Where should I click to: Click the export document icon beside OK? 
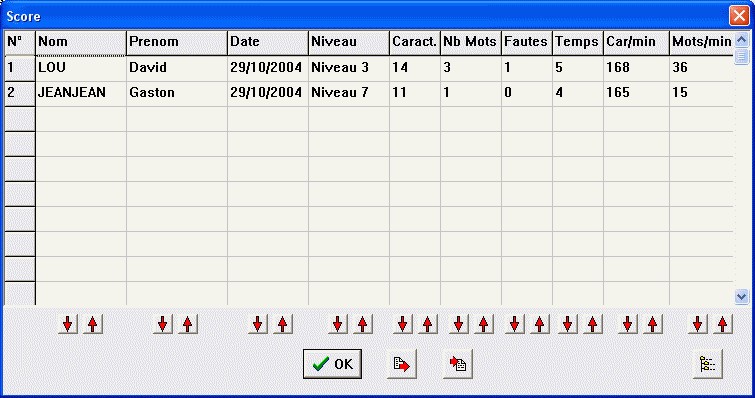[402, 364]
